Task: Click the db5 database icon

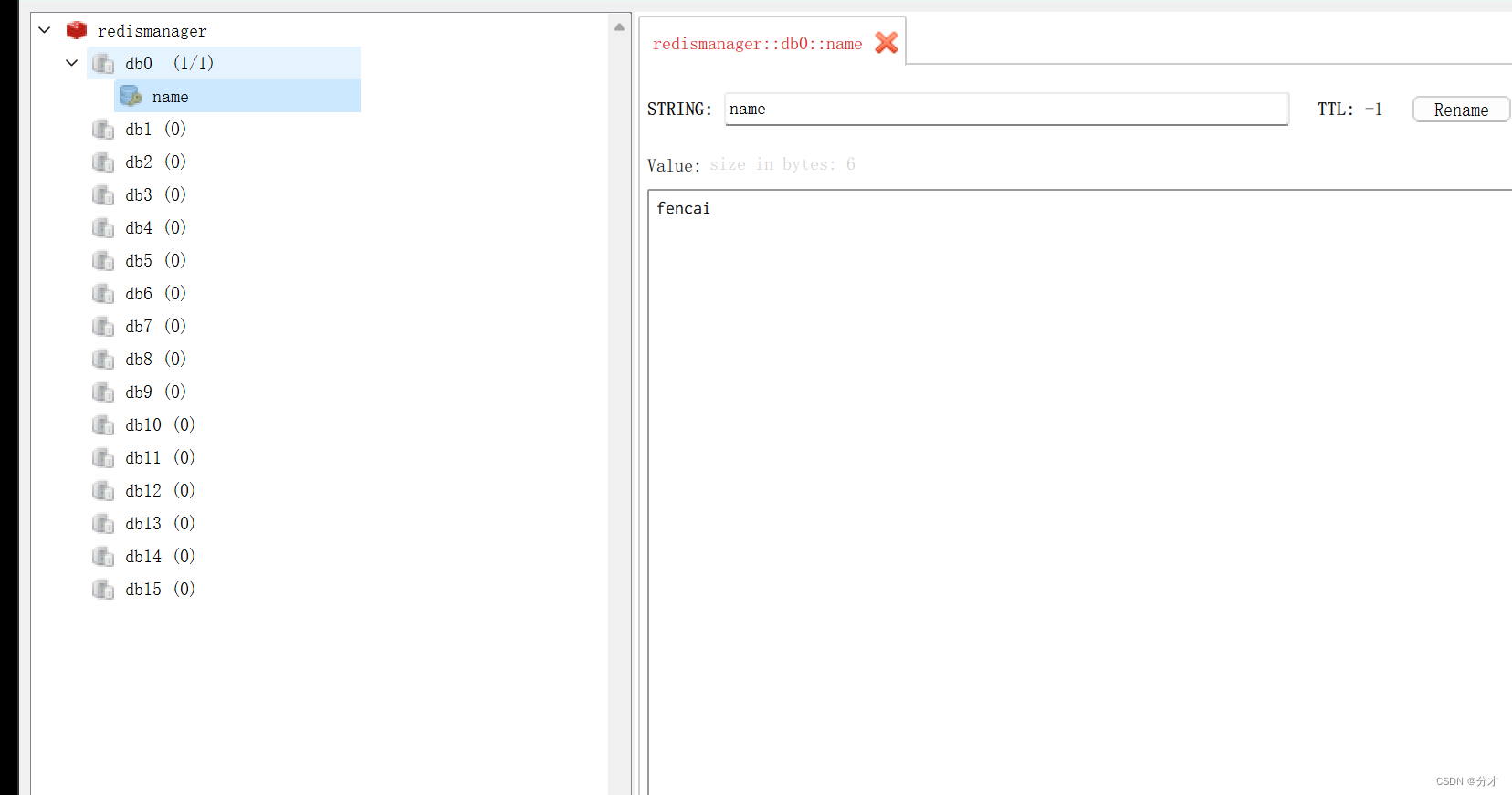Action: pyautogui.click(x=103, y=260)
